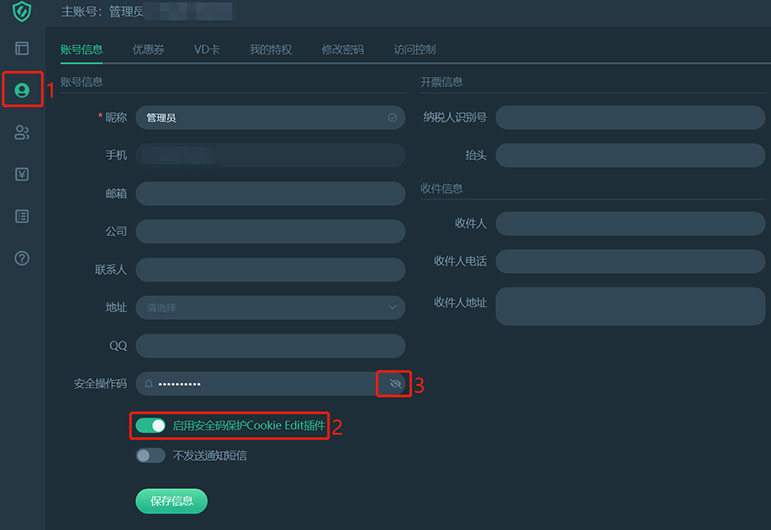Go to the 访问控制 tab
Viewport: 771px width, 530px height.
[414, 49]
